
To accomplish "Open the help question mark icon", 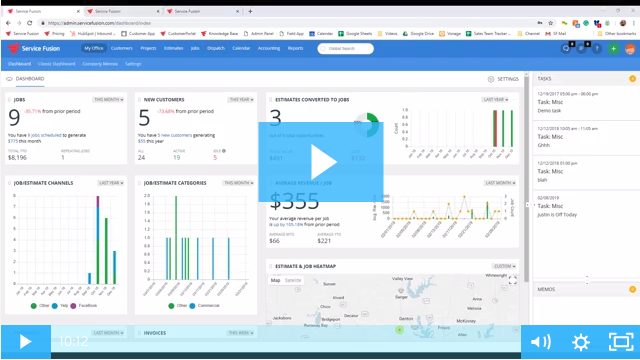I will tap(597, 49).
